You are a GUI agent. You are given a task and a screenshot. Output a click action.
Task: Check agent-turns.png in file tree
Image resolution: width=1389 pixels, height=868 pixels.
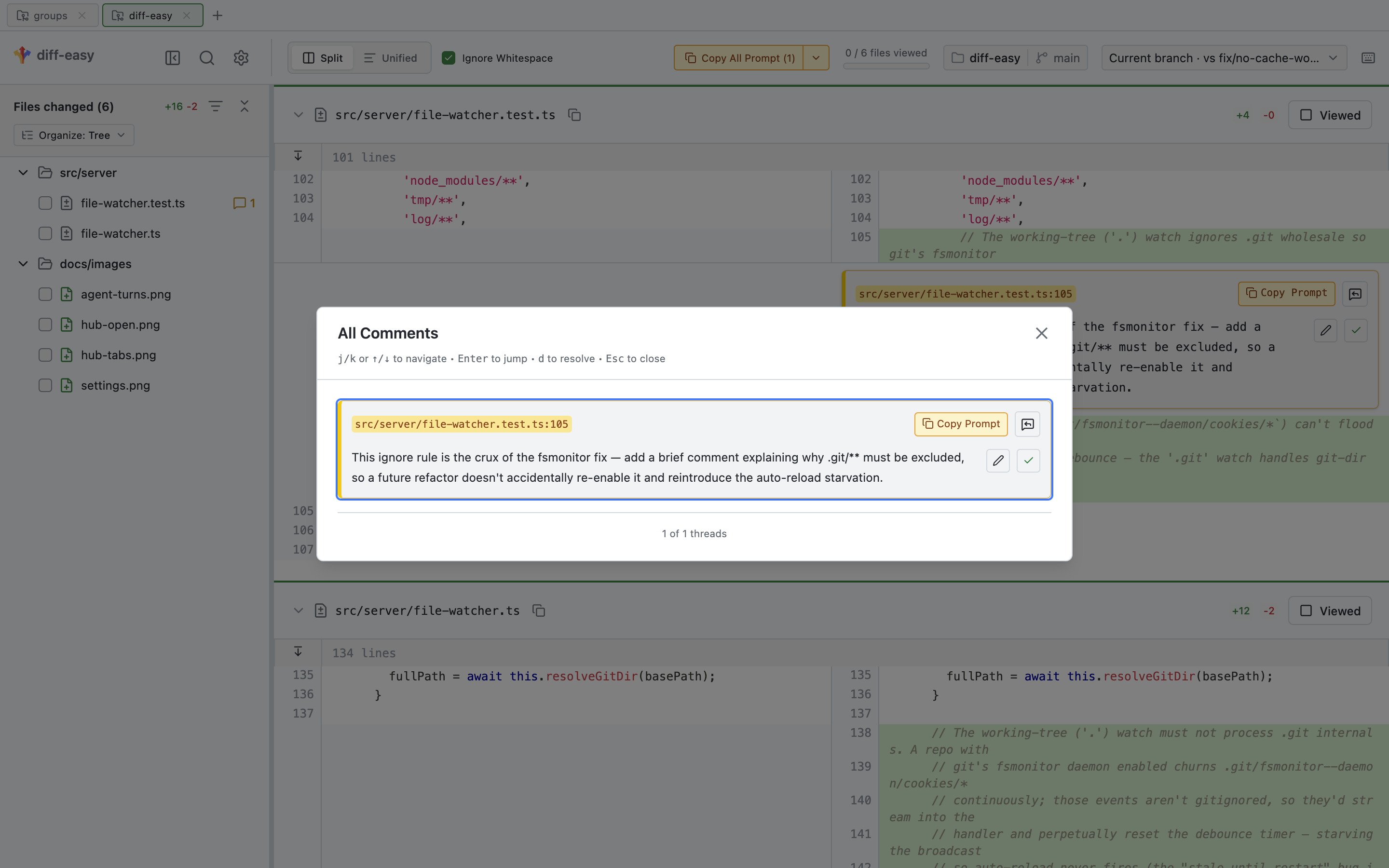click(45, 295)
